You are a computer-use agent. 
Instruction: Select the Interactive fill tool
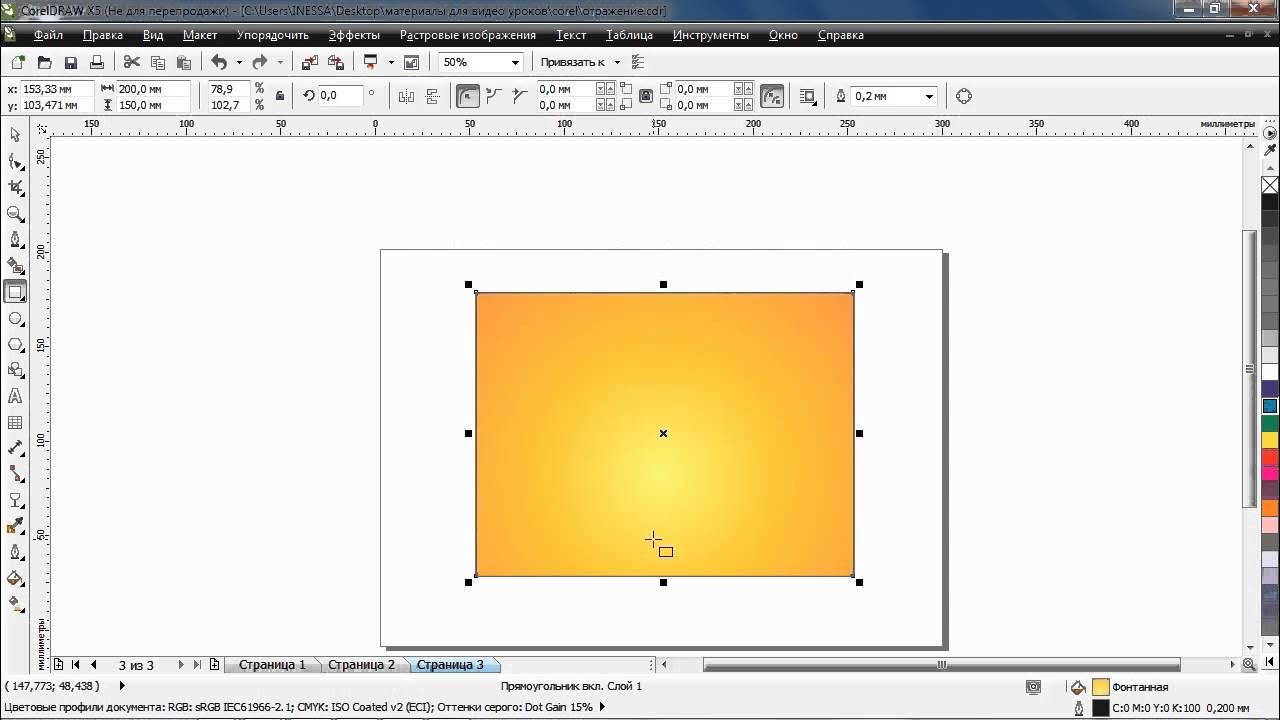(15, 604)
